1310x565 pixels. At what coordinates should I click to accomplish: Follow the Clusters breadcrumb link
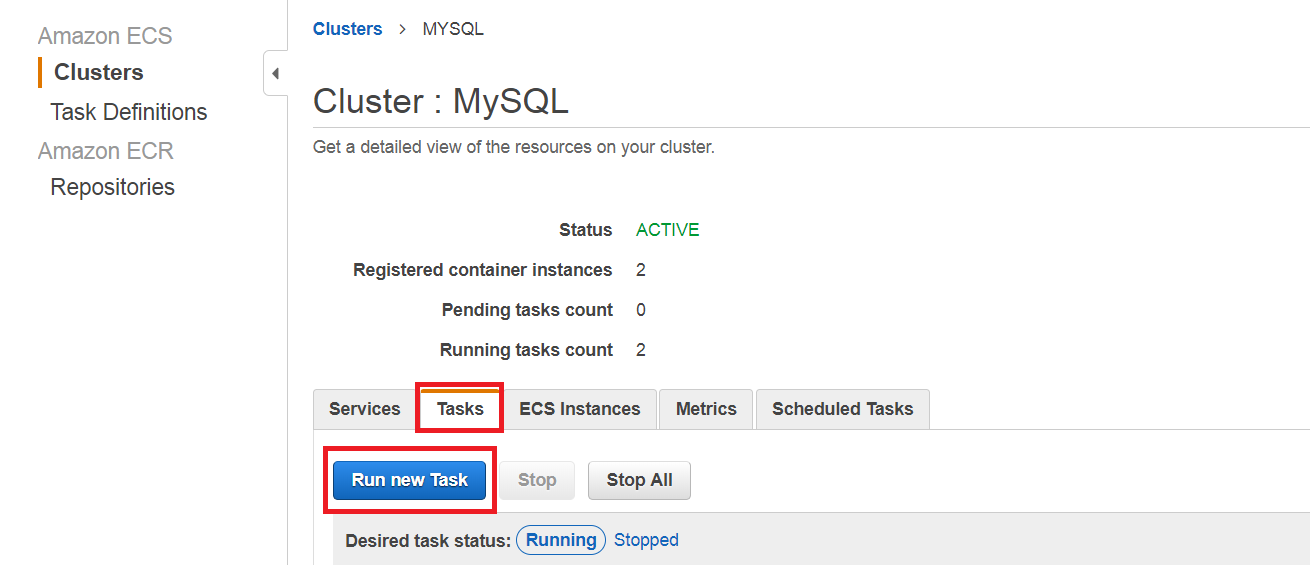[x=347, y=29]
